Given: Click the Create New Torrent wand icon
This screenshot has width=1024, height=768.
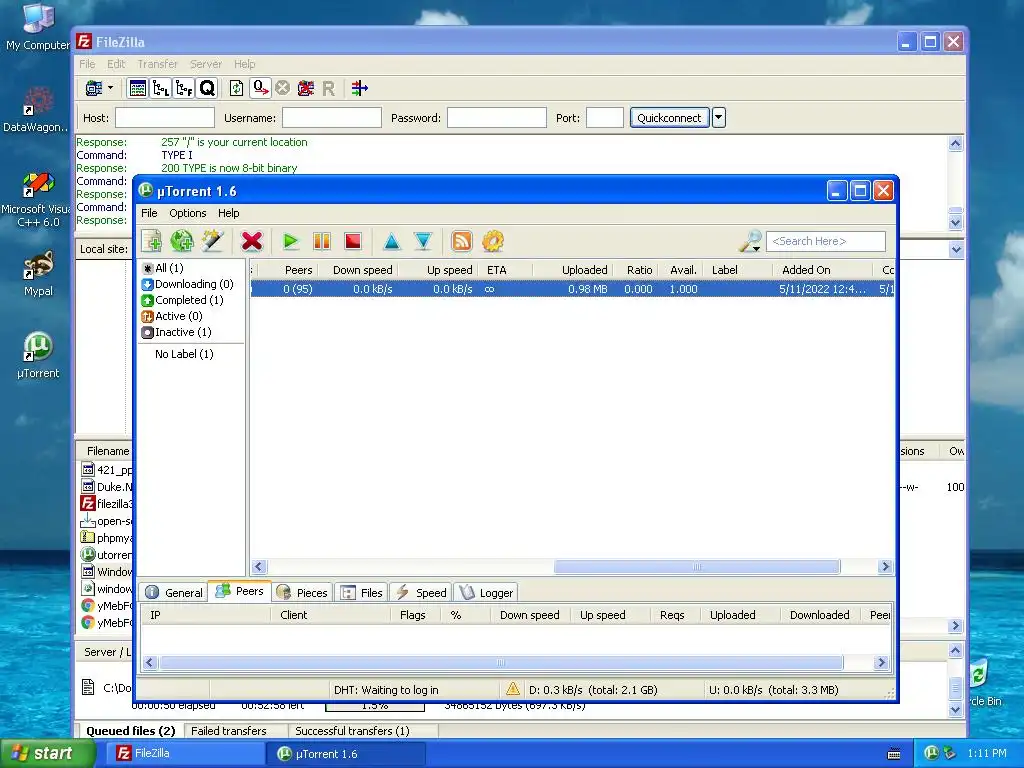Looking at the screenshot, I should (212, 241).
